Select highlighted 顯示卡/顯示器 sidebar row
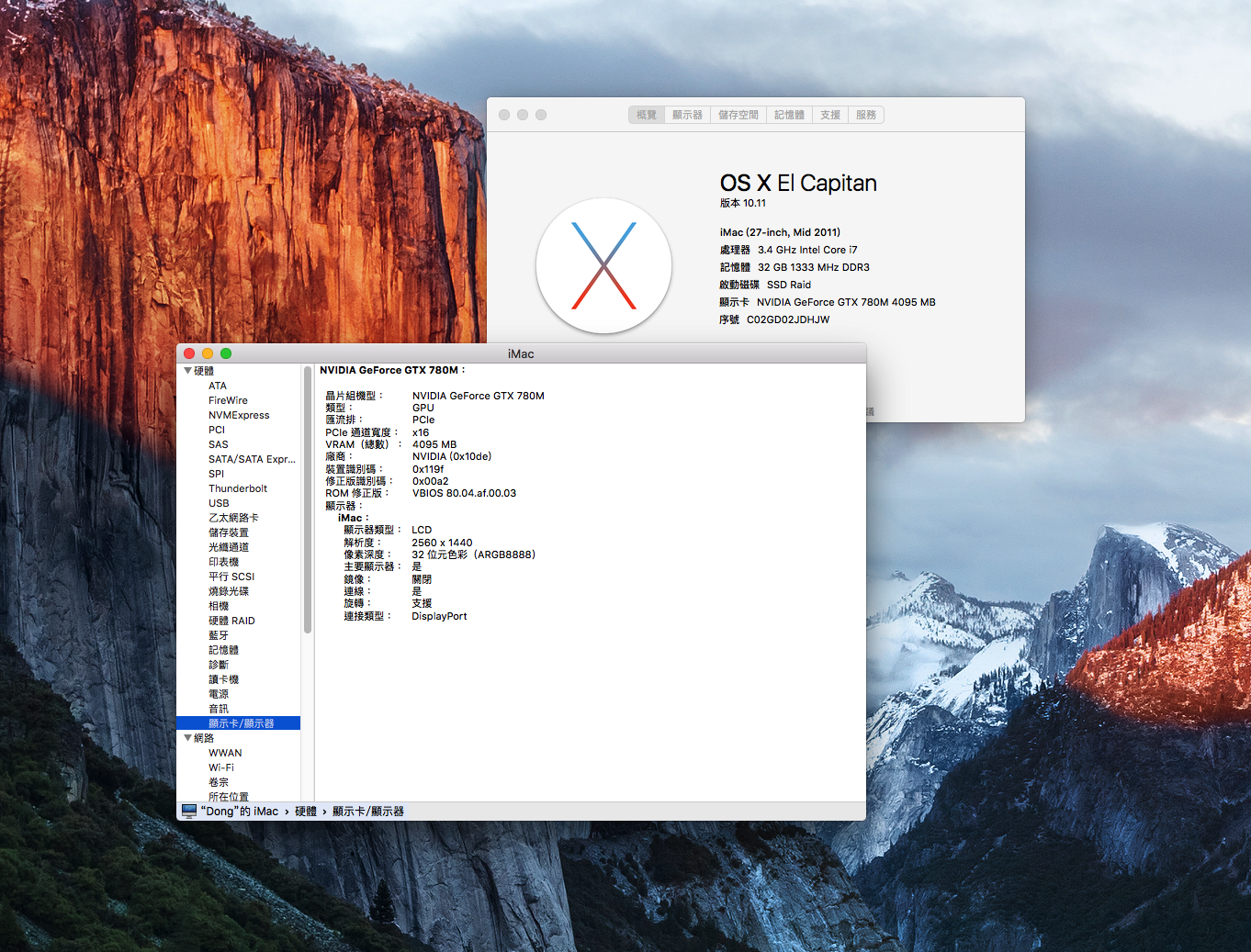 point(239,723)
